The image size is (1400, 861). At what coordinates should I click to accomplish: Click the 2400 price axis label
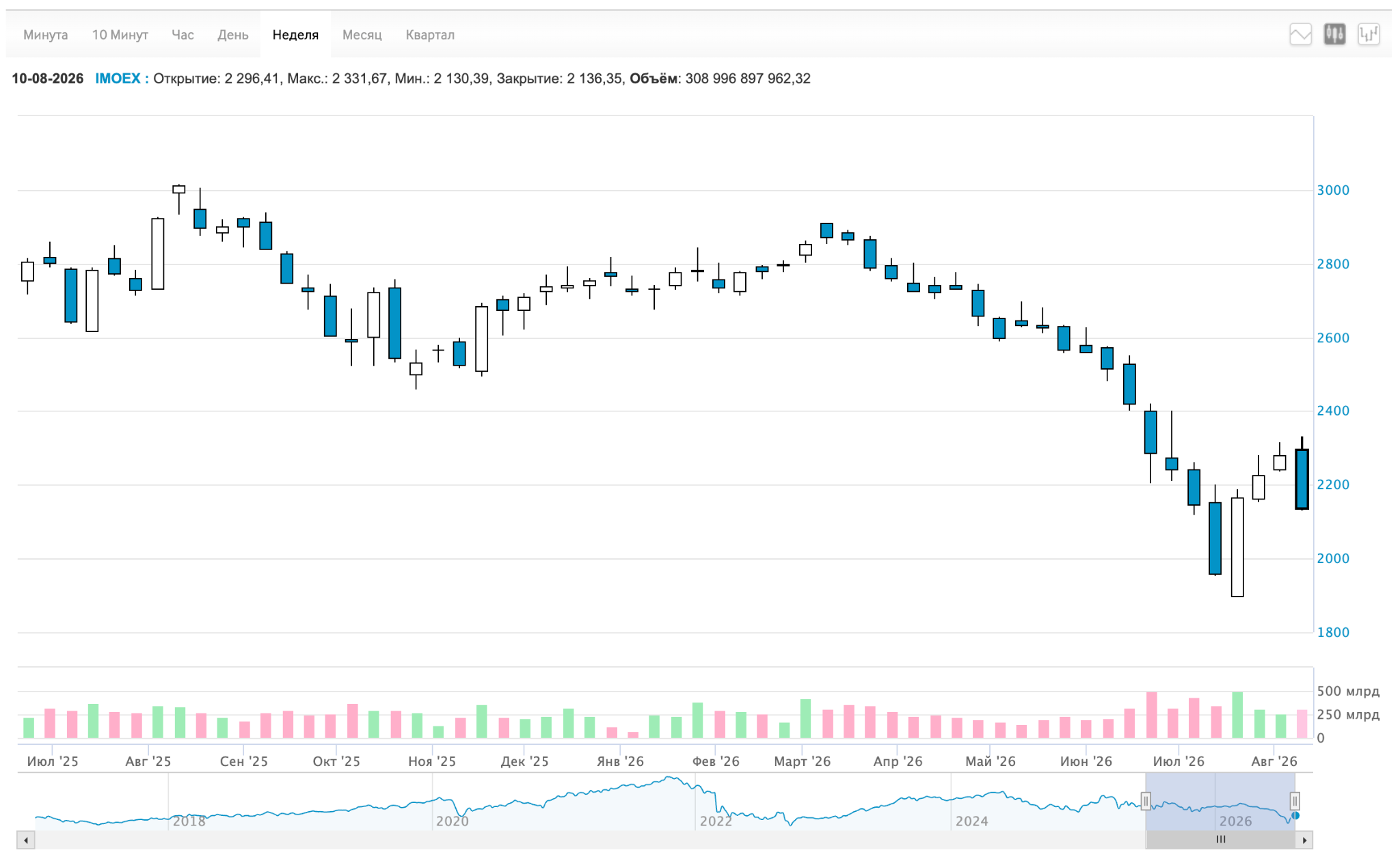coord(1333,411)
